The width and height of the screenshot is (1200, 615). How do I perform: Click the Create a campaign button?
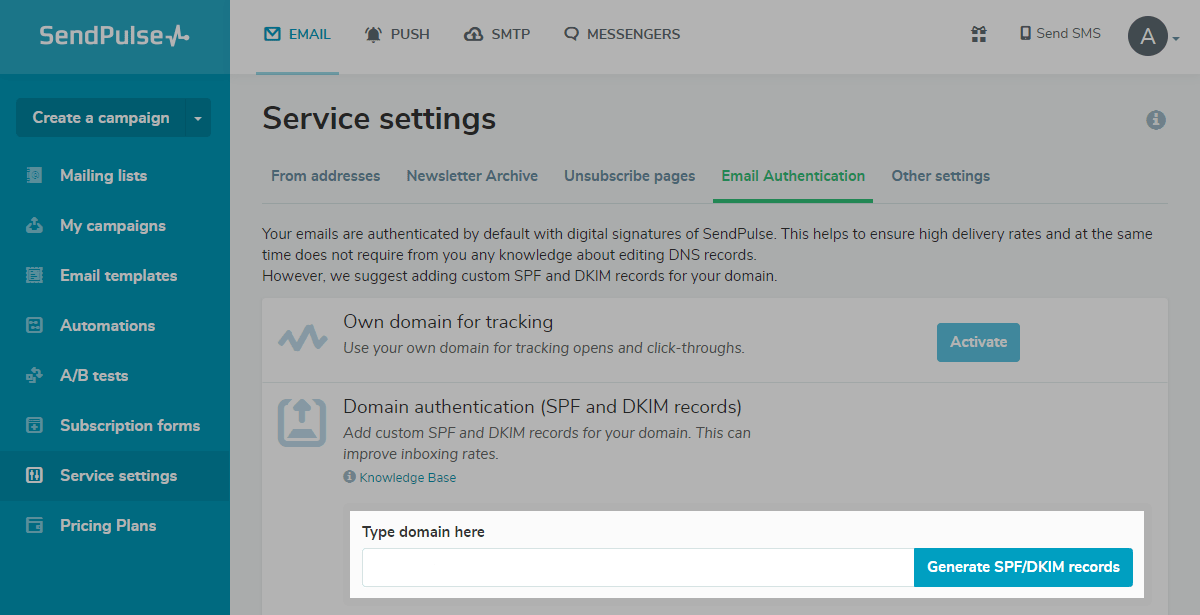100,118
